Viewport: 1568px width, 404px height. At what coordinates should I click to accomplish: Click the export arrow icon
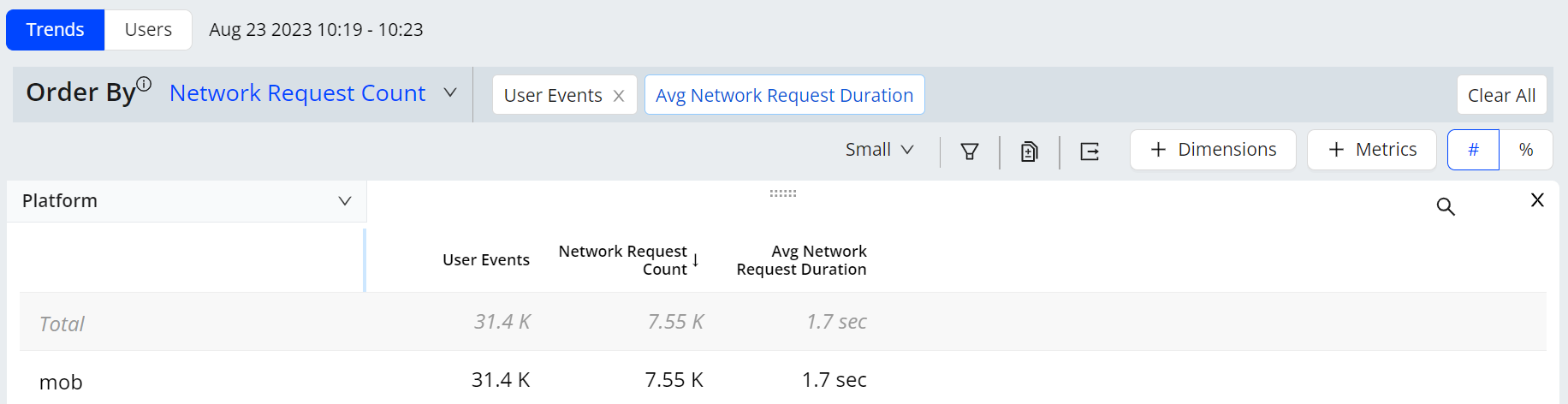[1090, 151]
